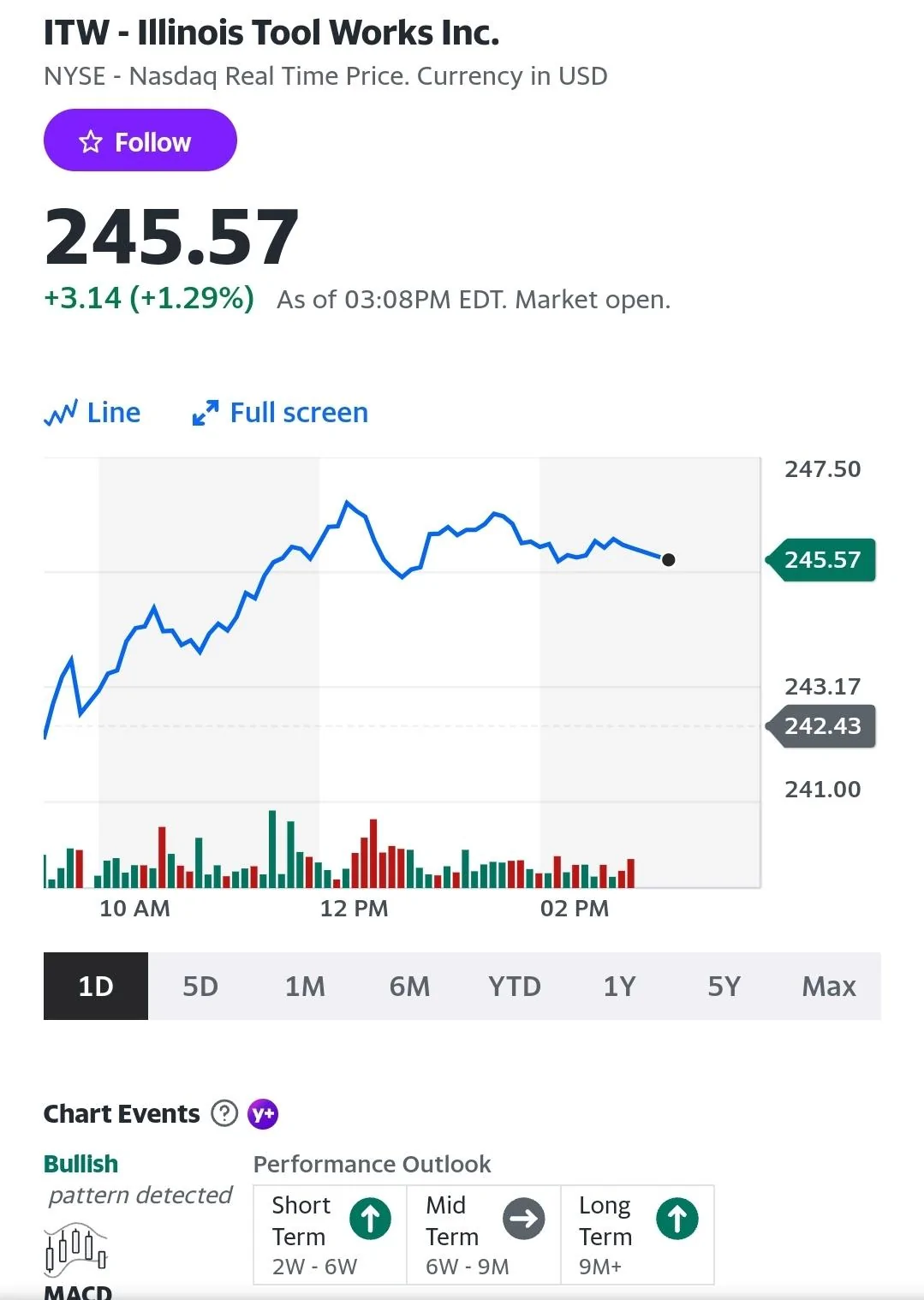
Task: Click the star icon in Follow button
Action: click(91, 141)
